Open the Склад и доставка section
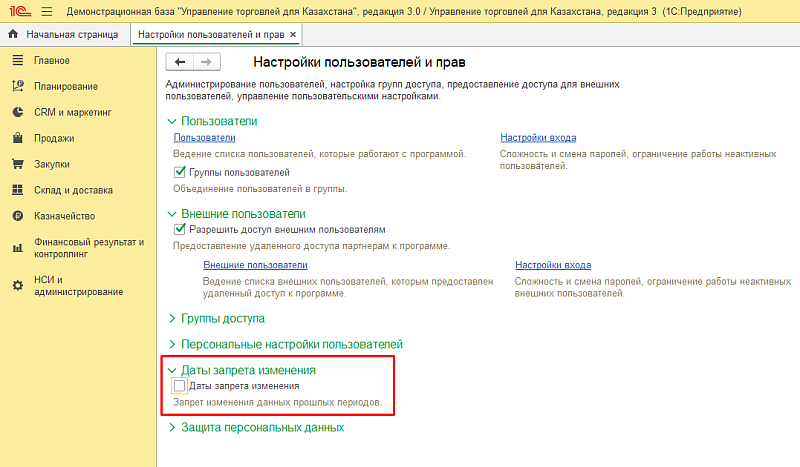800x467 pixels. 73,190
